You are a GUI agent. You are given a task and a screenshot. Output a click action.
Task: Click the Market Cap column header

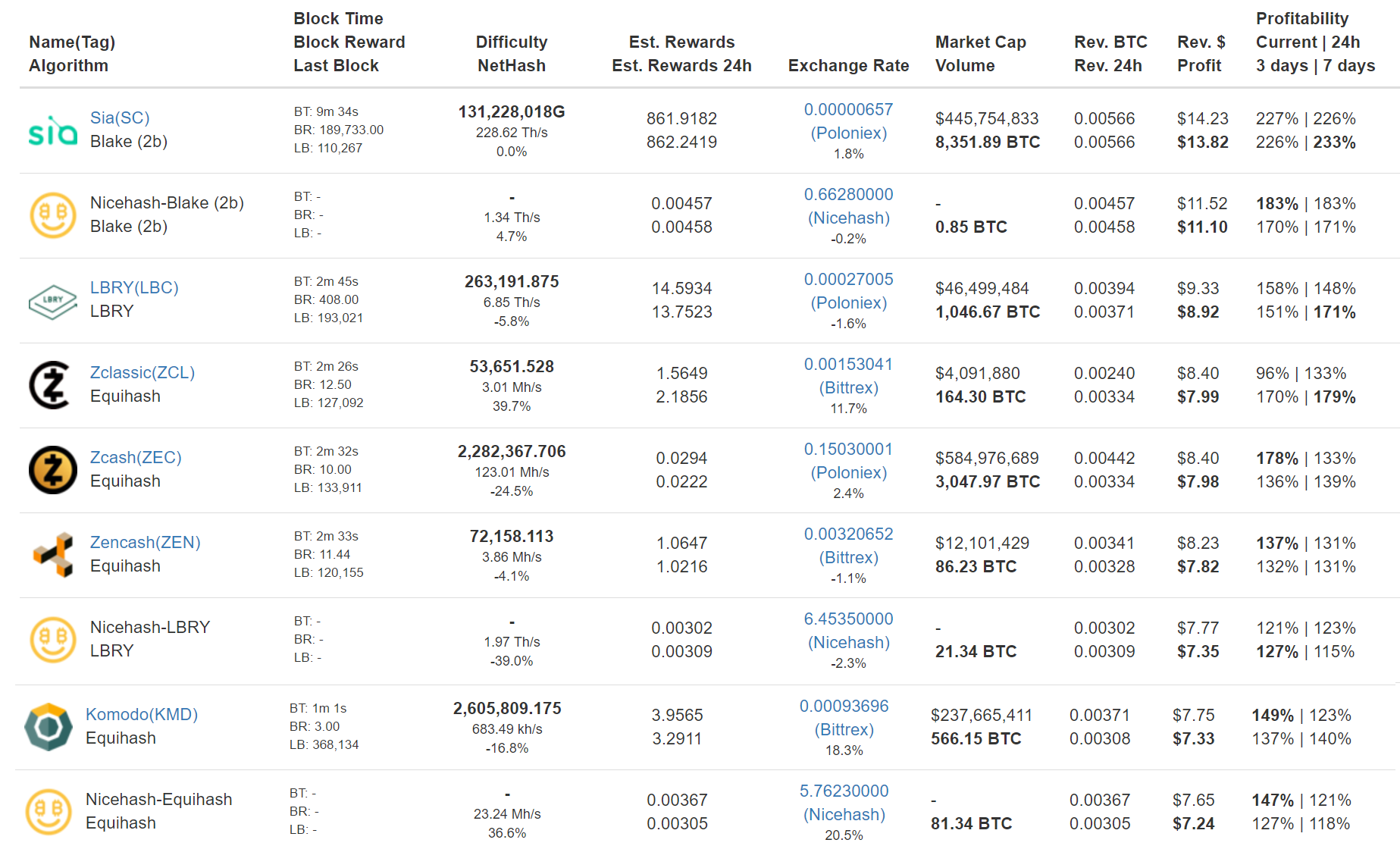(x=980, y=42)
